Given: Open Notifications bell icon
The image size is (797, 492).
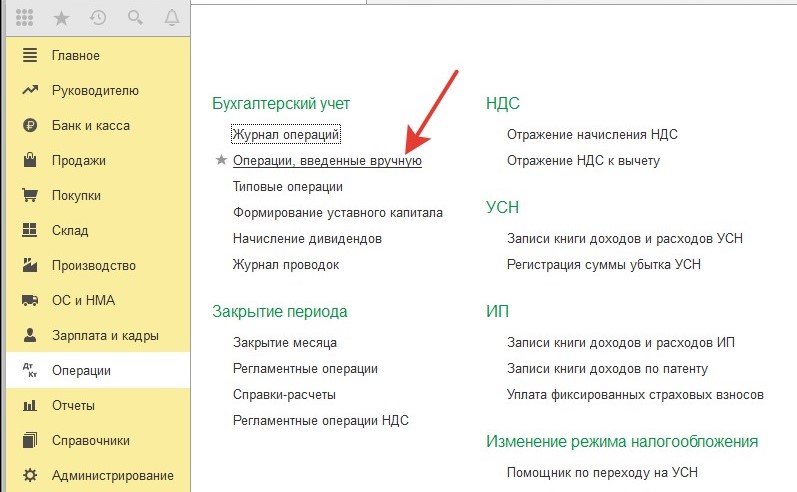Looking at the screenshot, I should coord(171,18).
